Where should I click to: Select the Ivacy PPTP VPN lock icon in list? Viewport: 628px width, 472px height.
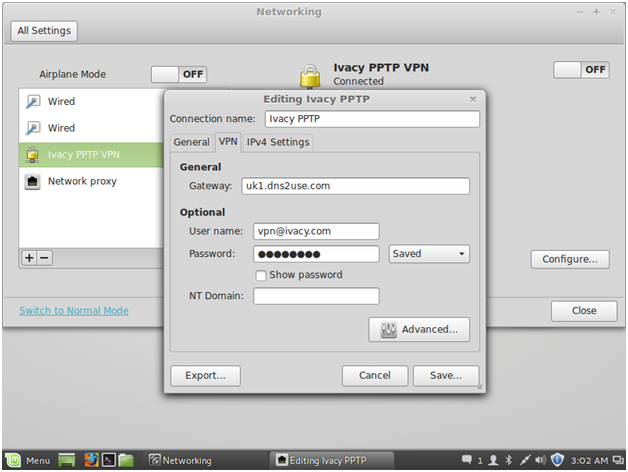(32, 155)
